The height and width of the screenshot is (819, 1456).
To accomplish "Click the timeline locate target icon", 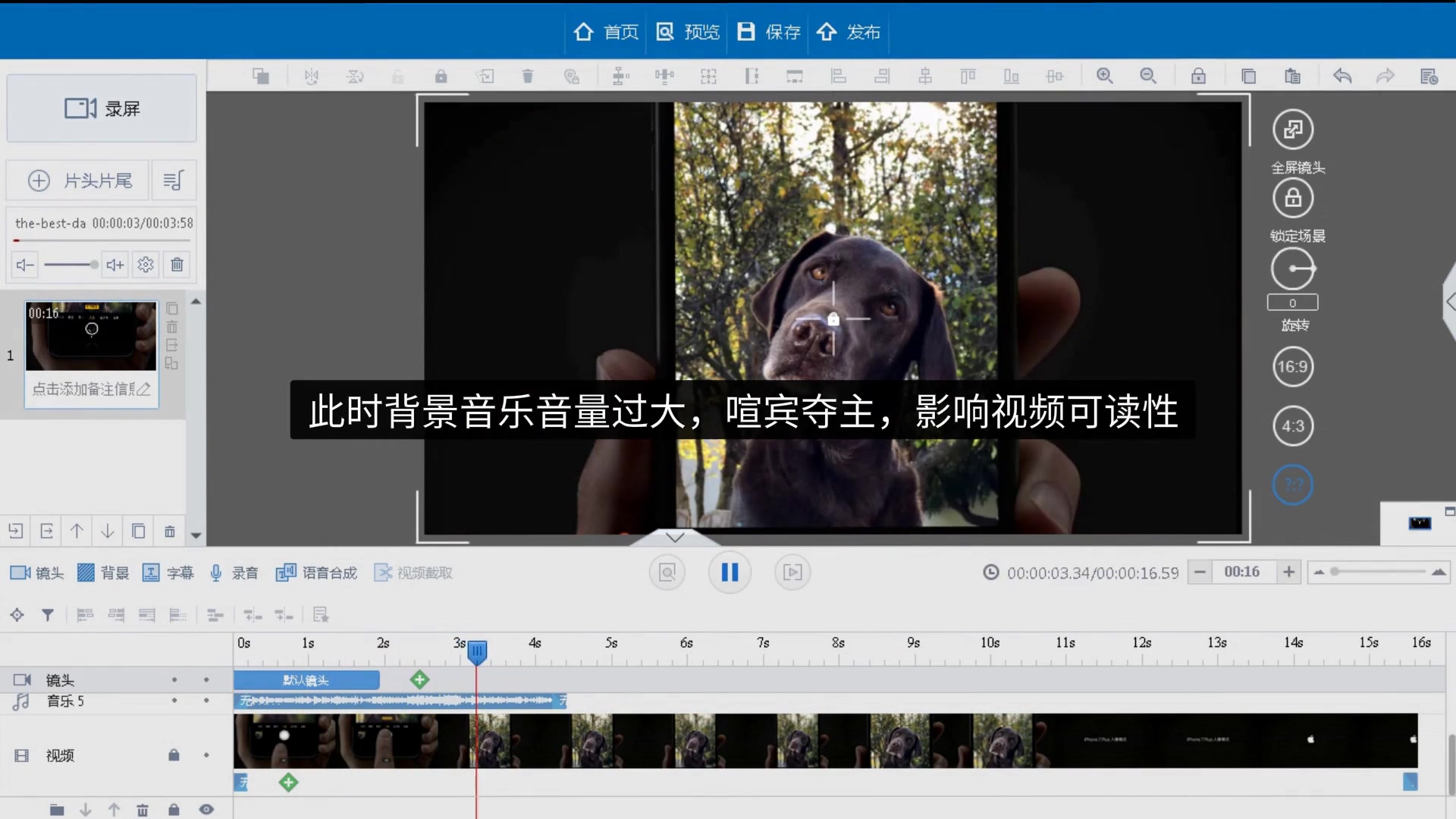I will (x=17, y=615).
